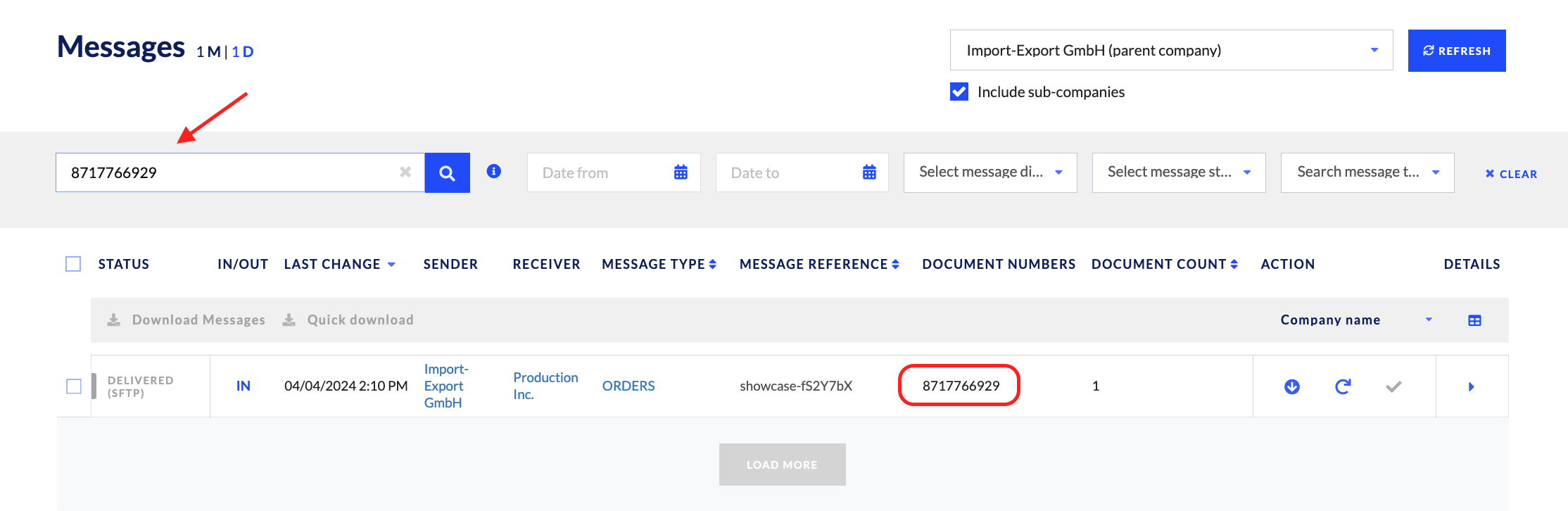Click the Download Messages icon

tap(113, 320)
